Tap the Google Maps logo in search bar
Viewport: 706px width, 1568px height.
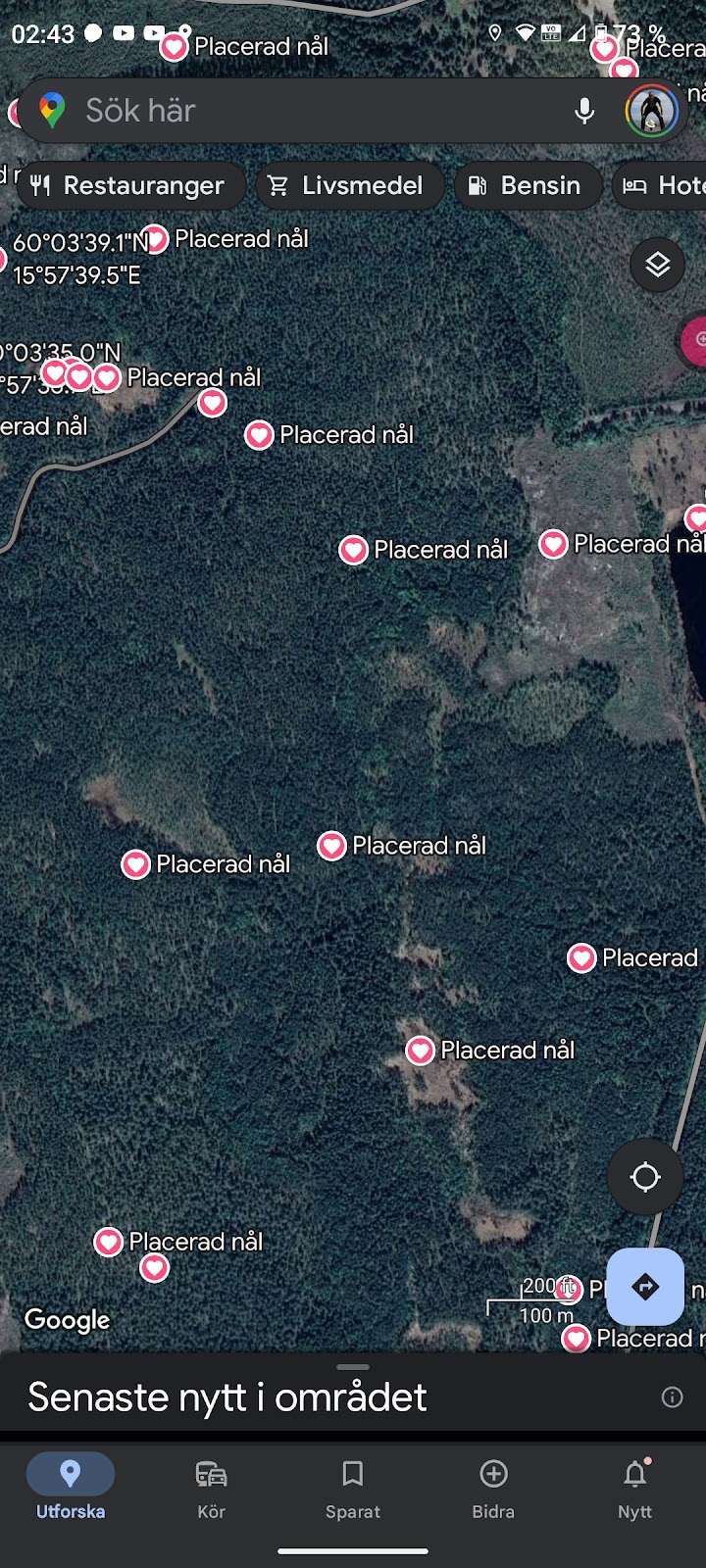pos(52,111)
